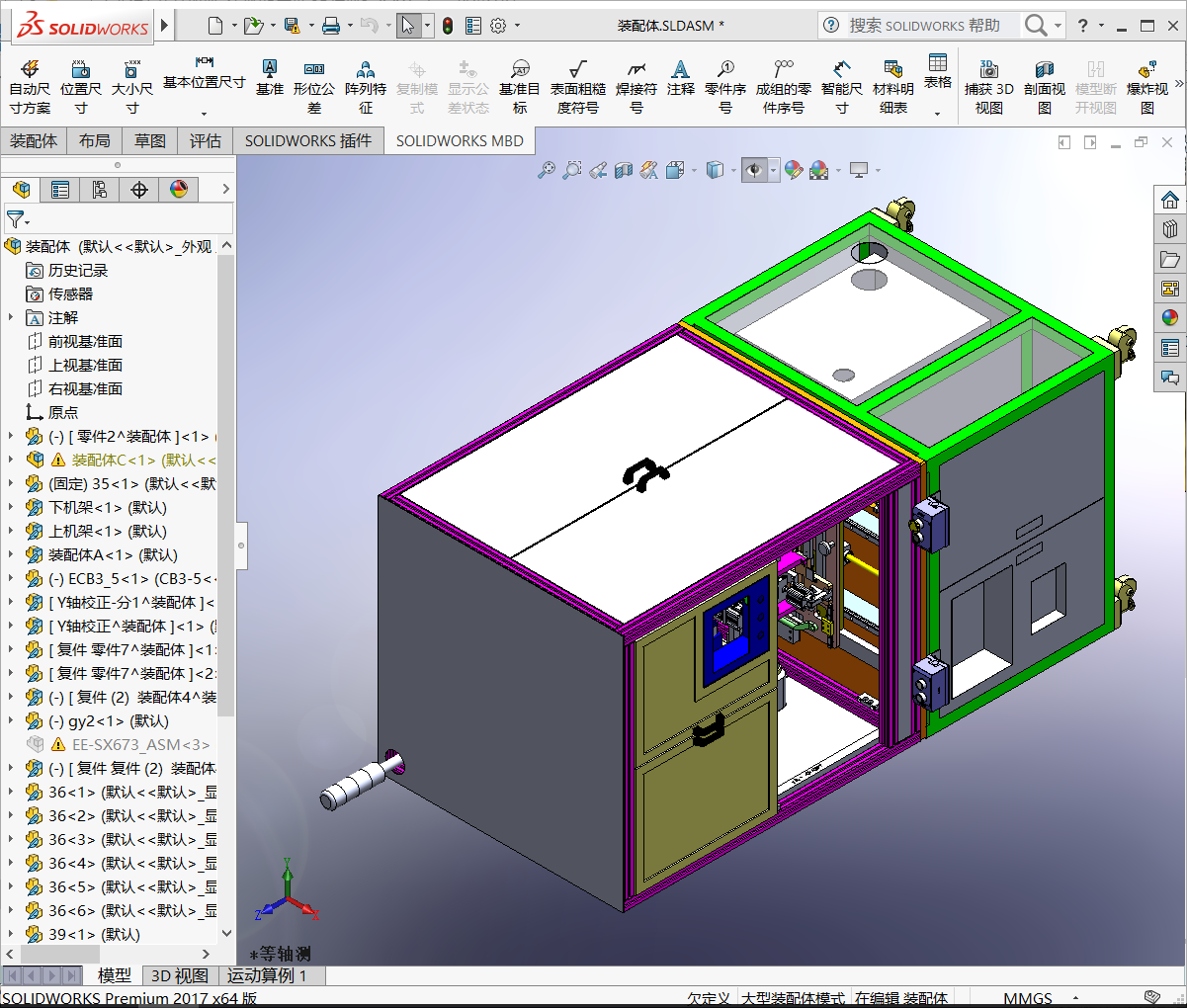
Task: Open the Design Library task pane icon
Action: pos(1170,229)
